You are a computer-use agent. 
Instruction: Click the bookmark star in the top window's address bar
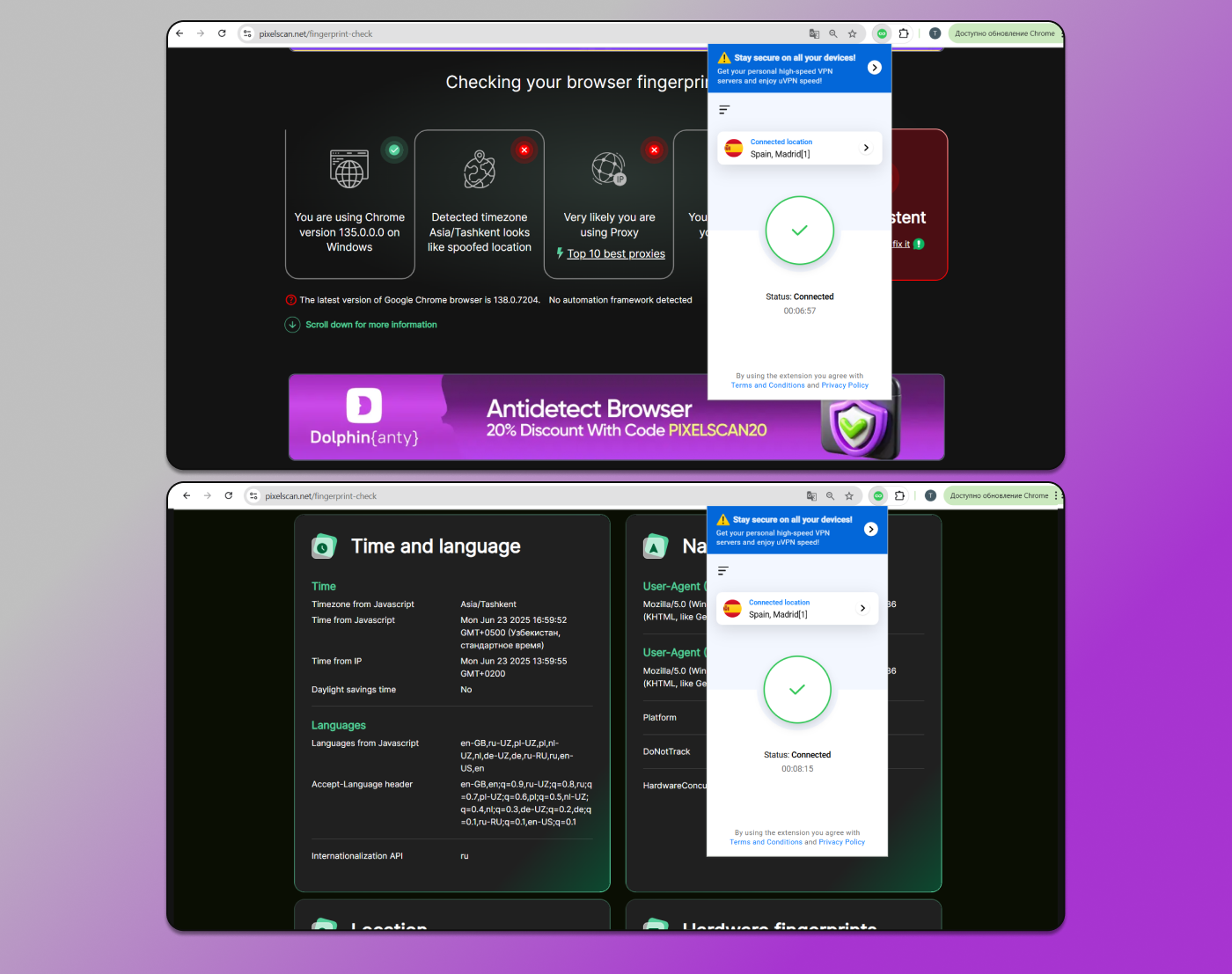click(x=852, y=33)
